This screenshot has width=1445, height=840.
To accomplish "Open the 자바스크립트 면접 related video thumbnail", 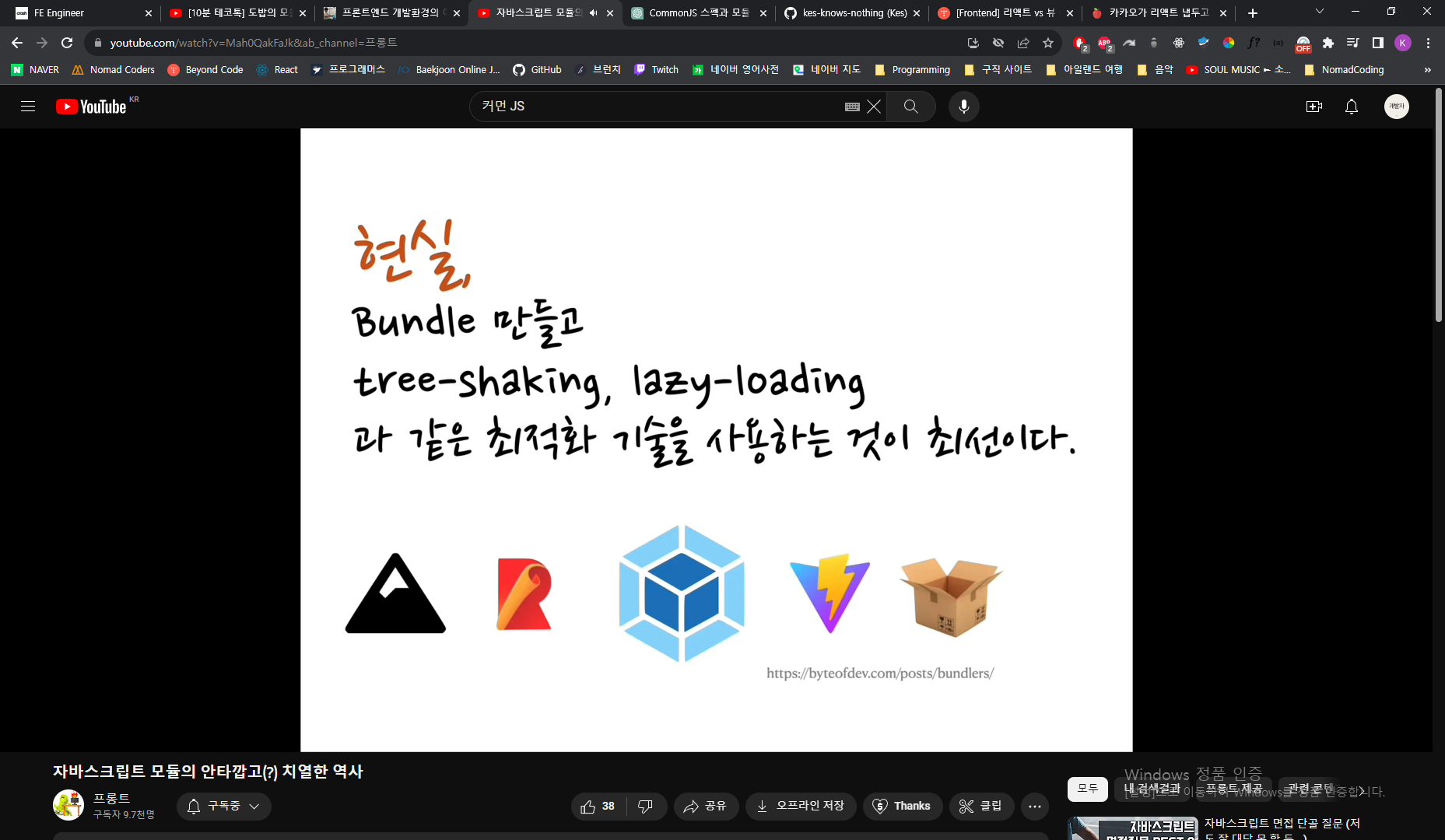I will (x=1133, y=829).
